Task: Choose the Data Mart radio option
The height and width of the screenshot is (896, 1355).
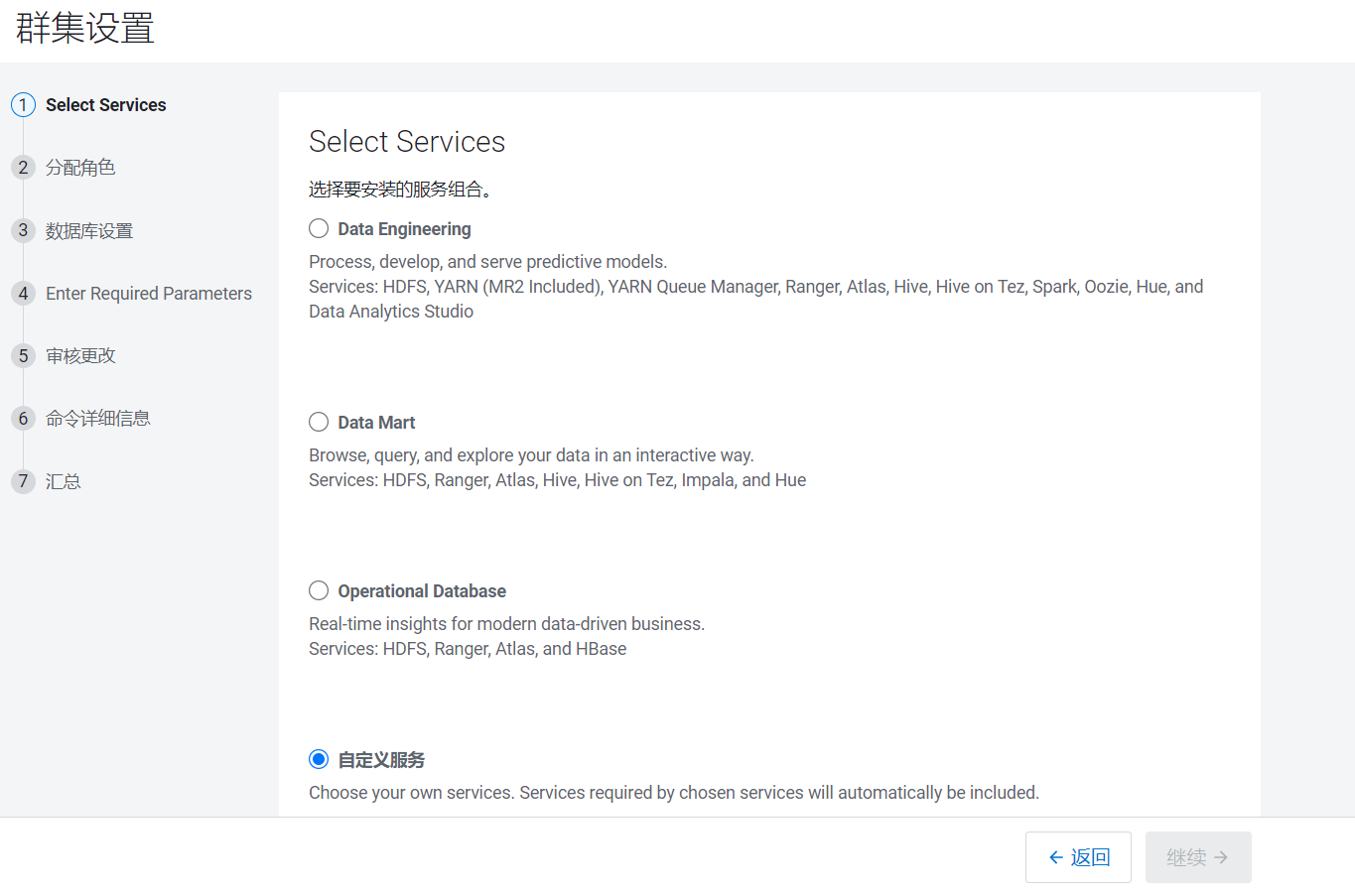Action: coord(319,423)
